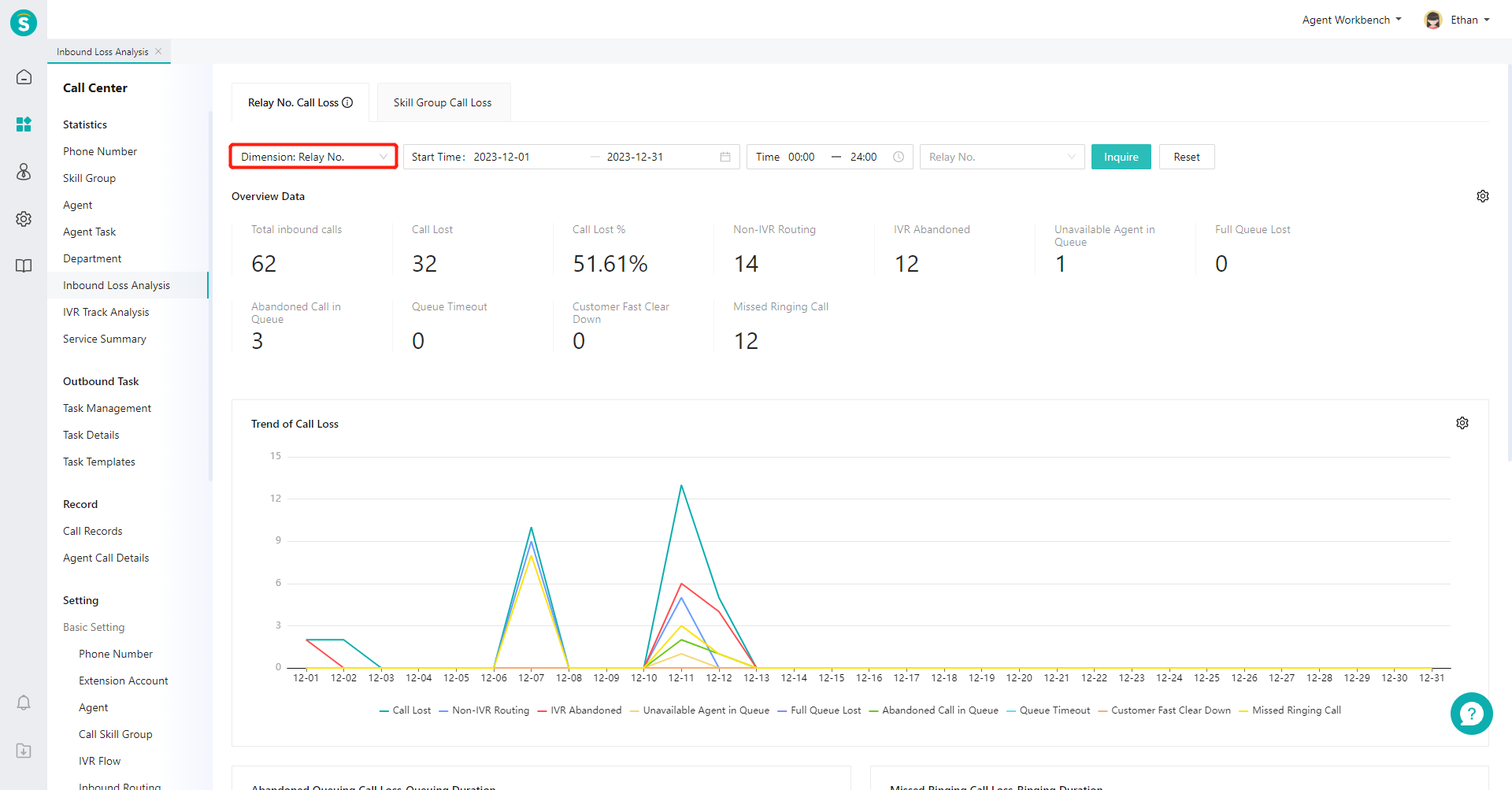Screen dimensions: 1512x790
Task: Click the start date 2023-12-01 field
Action: pyautogui.click(x=502, y=157)
